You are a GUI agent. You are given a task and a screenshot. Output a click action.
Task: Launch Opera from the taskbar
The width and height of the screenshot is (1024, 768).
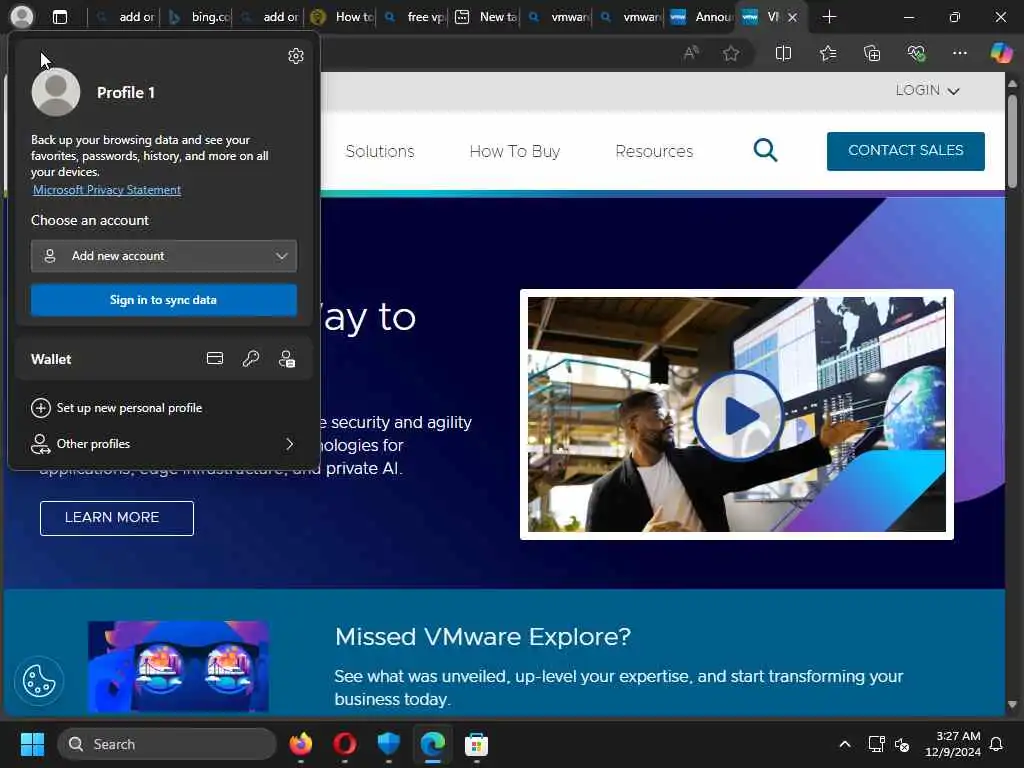point(345,744)
